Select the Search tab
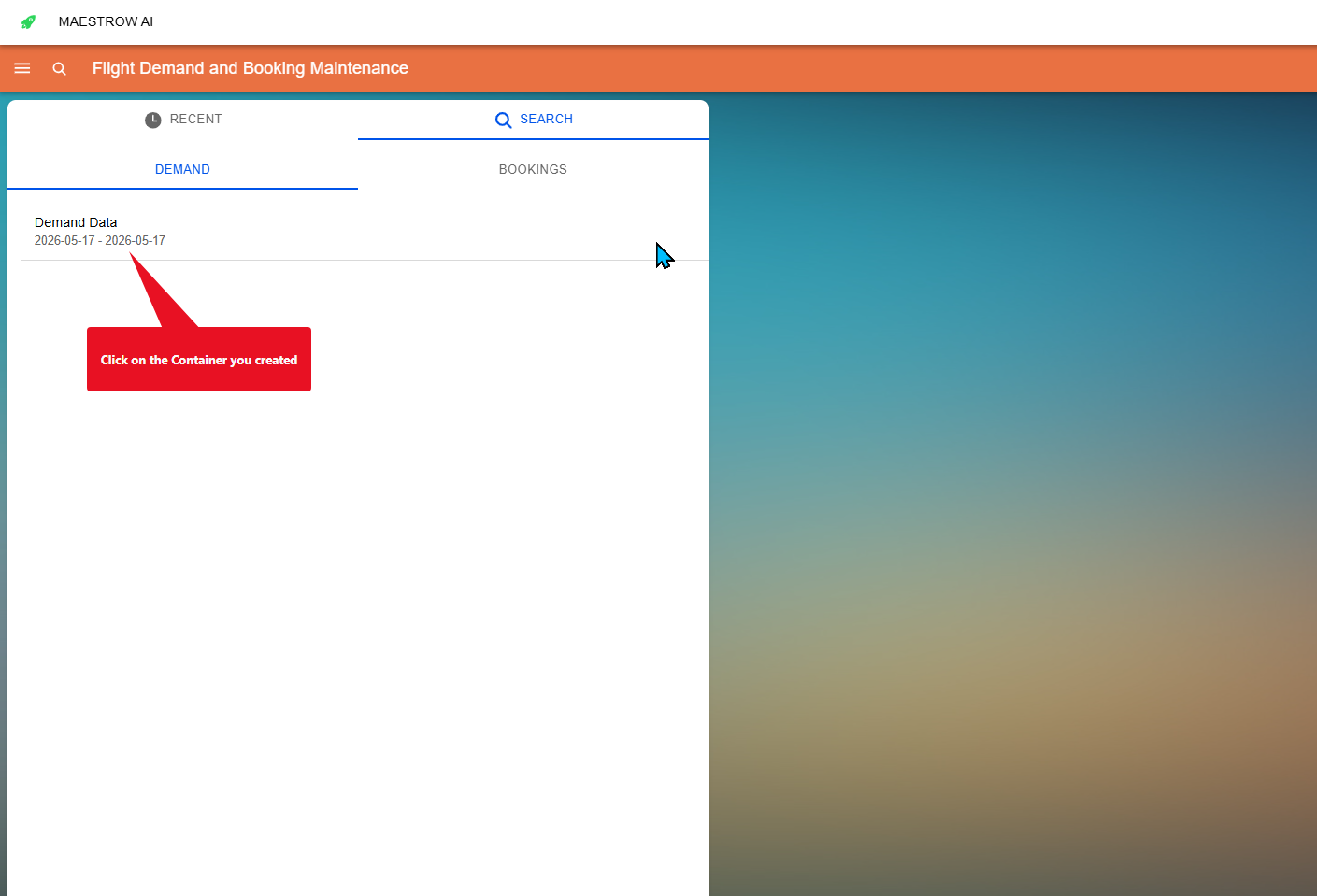 [533, 120]
